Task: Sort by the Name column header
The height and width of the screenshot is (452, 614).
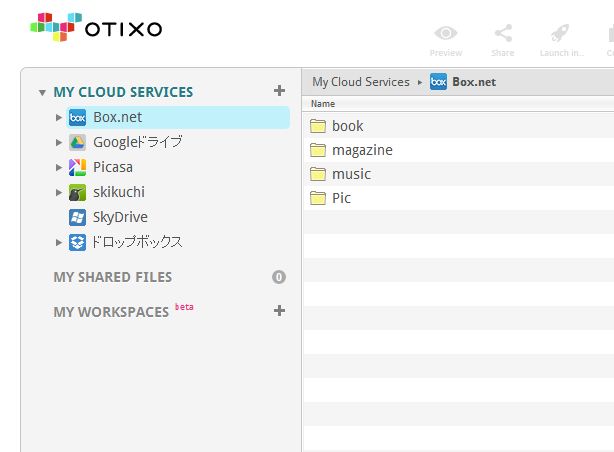Action: [323, 104]
